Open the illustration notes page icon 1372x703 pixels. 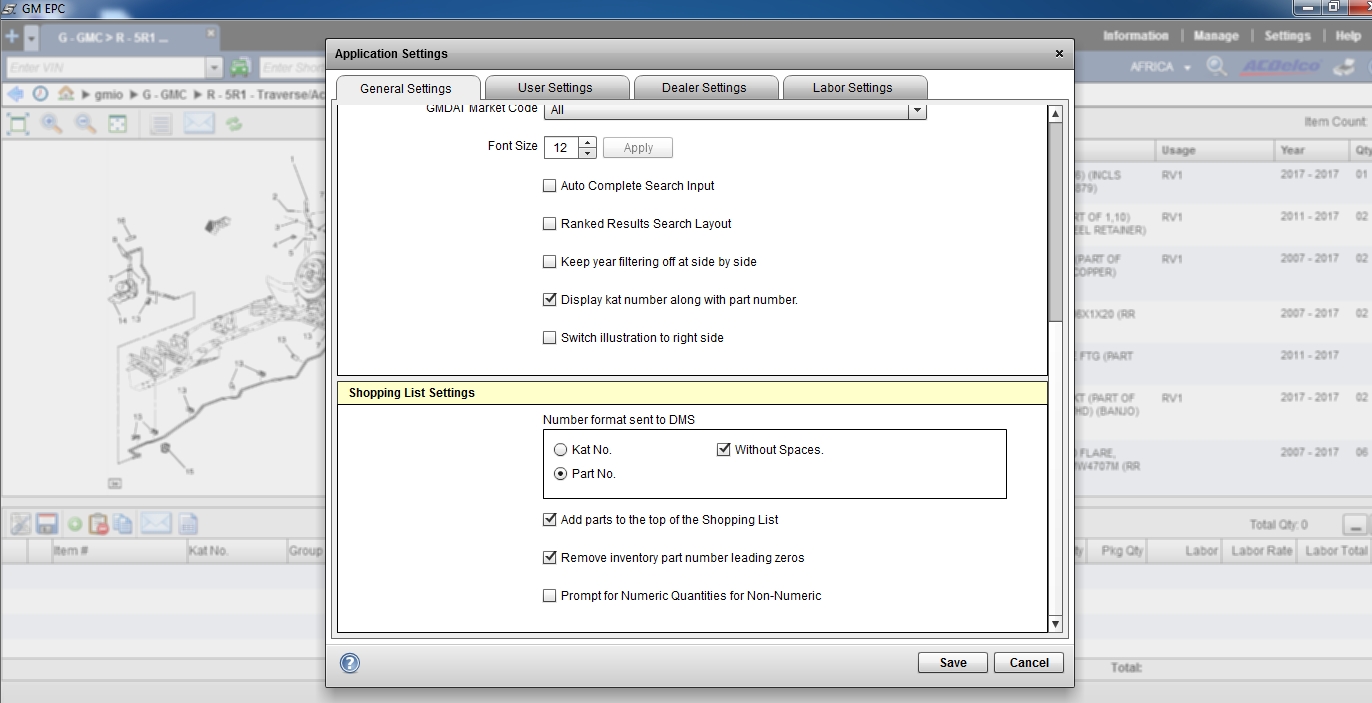(x=162, y=124)
